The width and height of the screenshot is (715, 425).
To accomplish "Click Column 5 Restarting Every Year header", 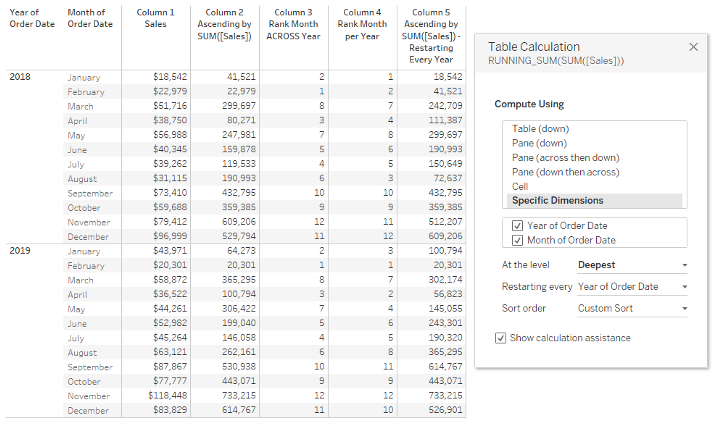I will [x=431, y=36].
